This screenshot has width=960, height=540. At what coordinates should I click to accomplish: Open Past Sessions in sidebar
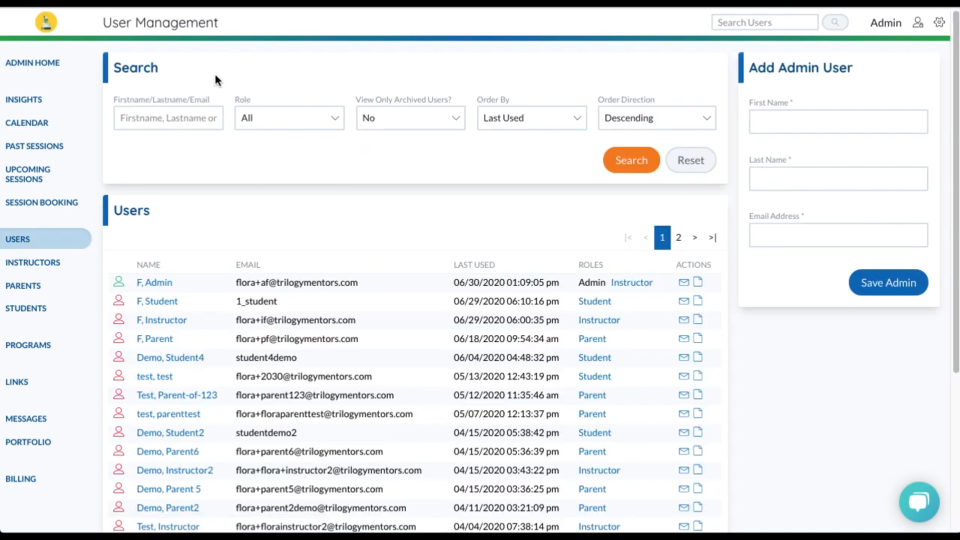tap(34, 146)
